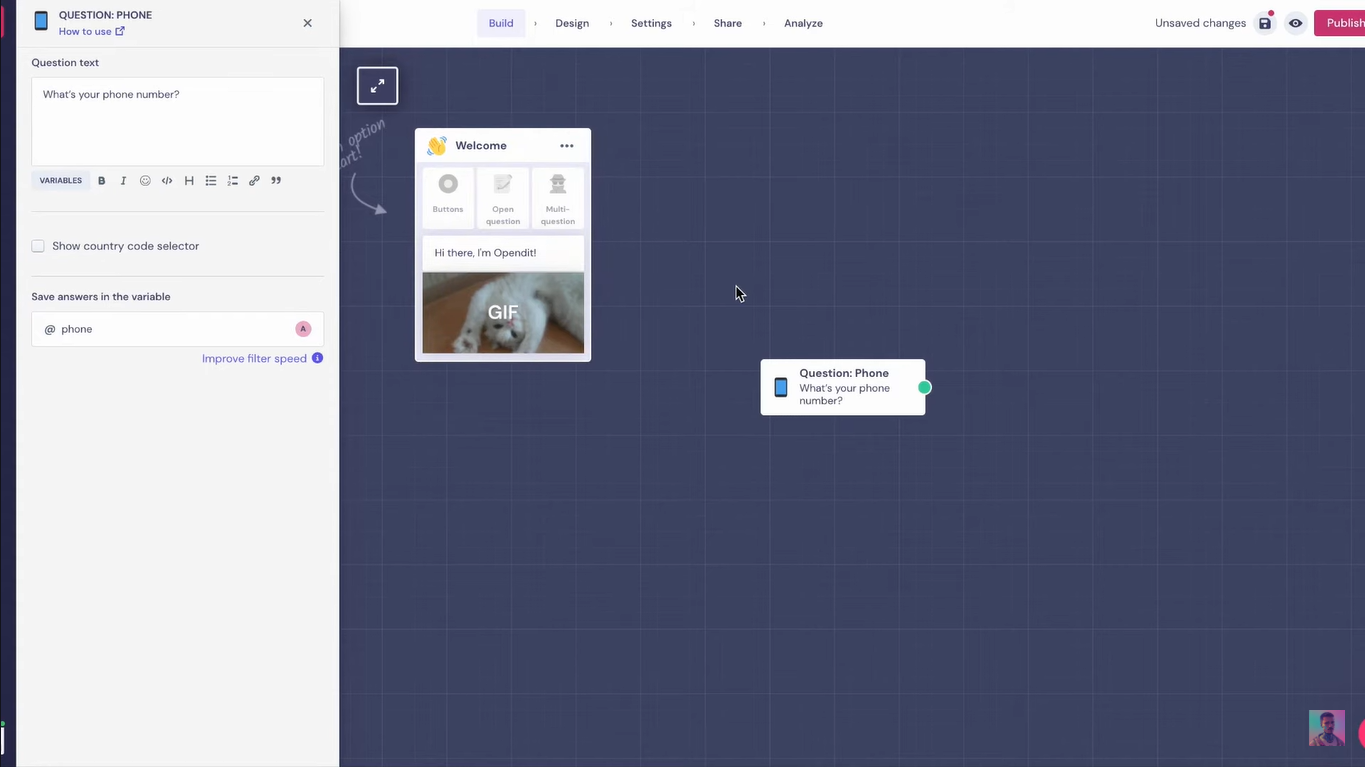
Task: Click the Improve filter speed link
Action: point(254,359)
